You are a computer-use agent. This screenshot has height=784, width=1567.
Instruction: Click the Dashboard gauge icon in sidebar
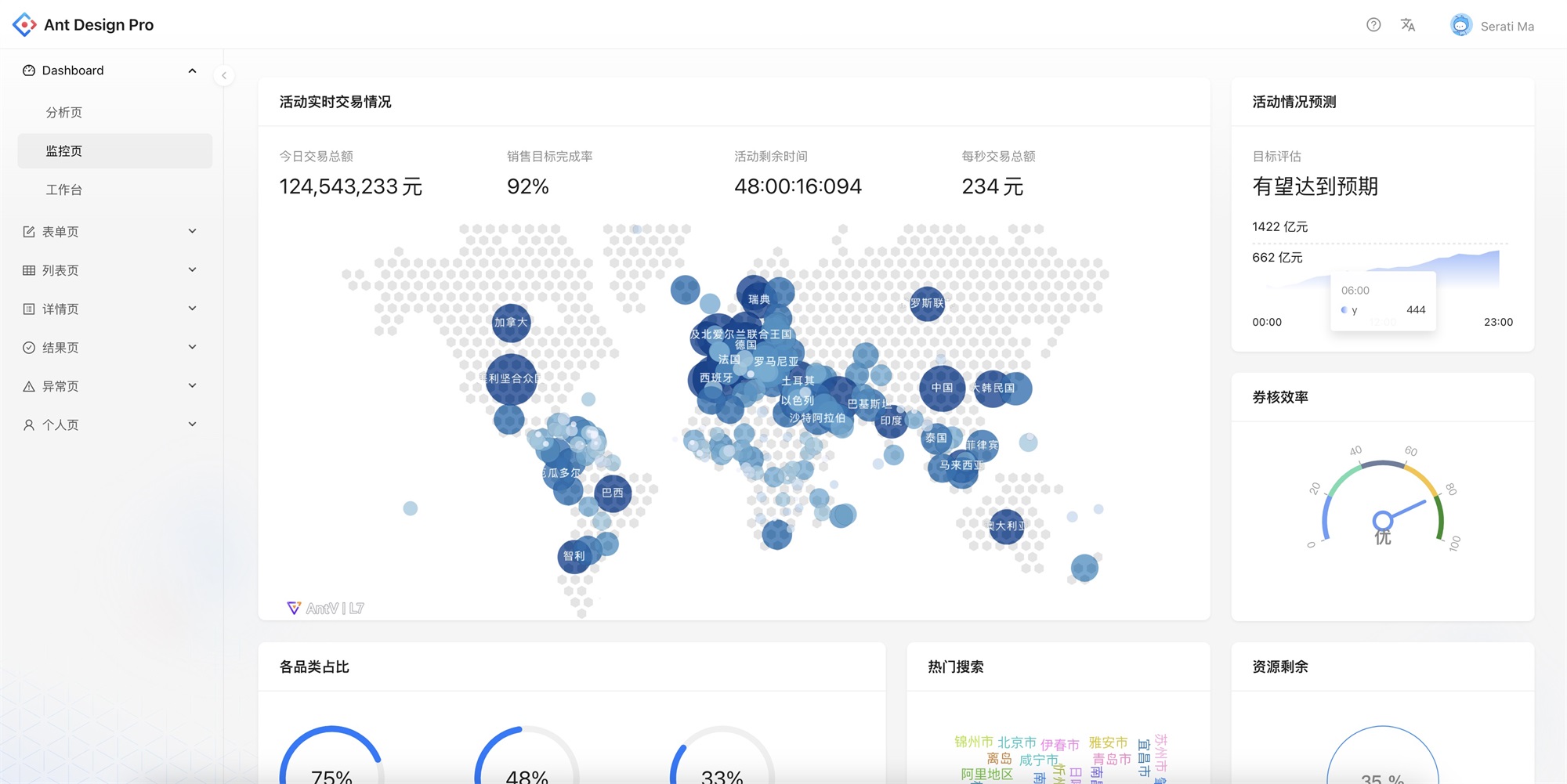[29, 70]
